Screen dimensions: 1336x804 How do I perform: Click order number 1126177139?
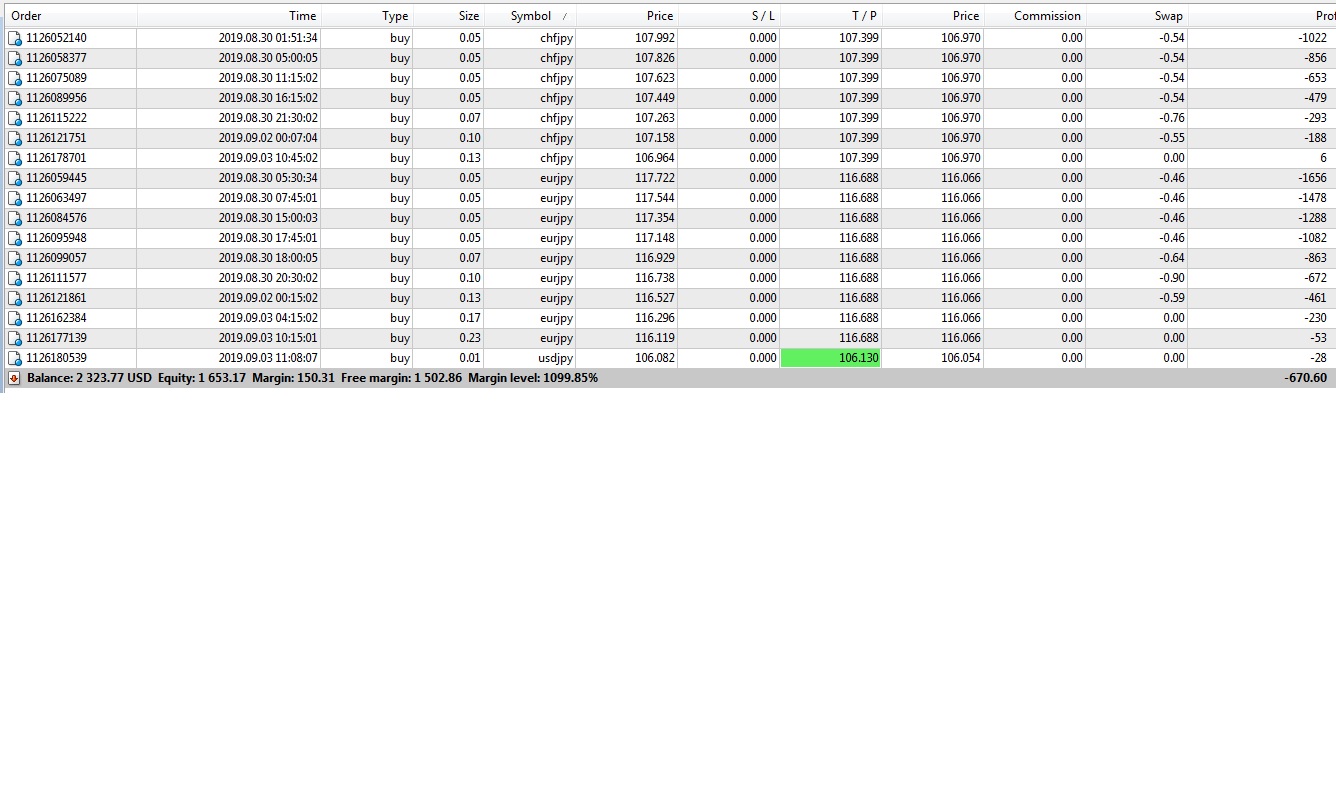[56, 338]
